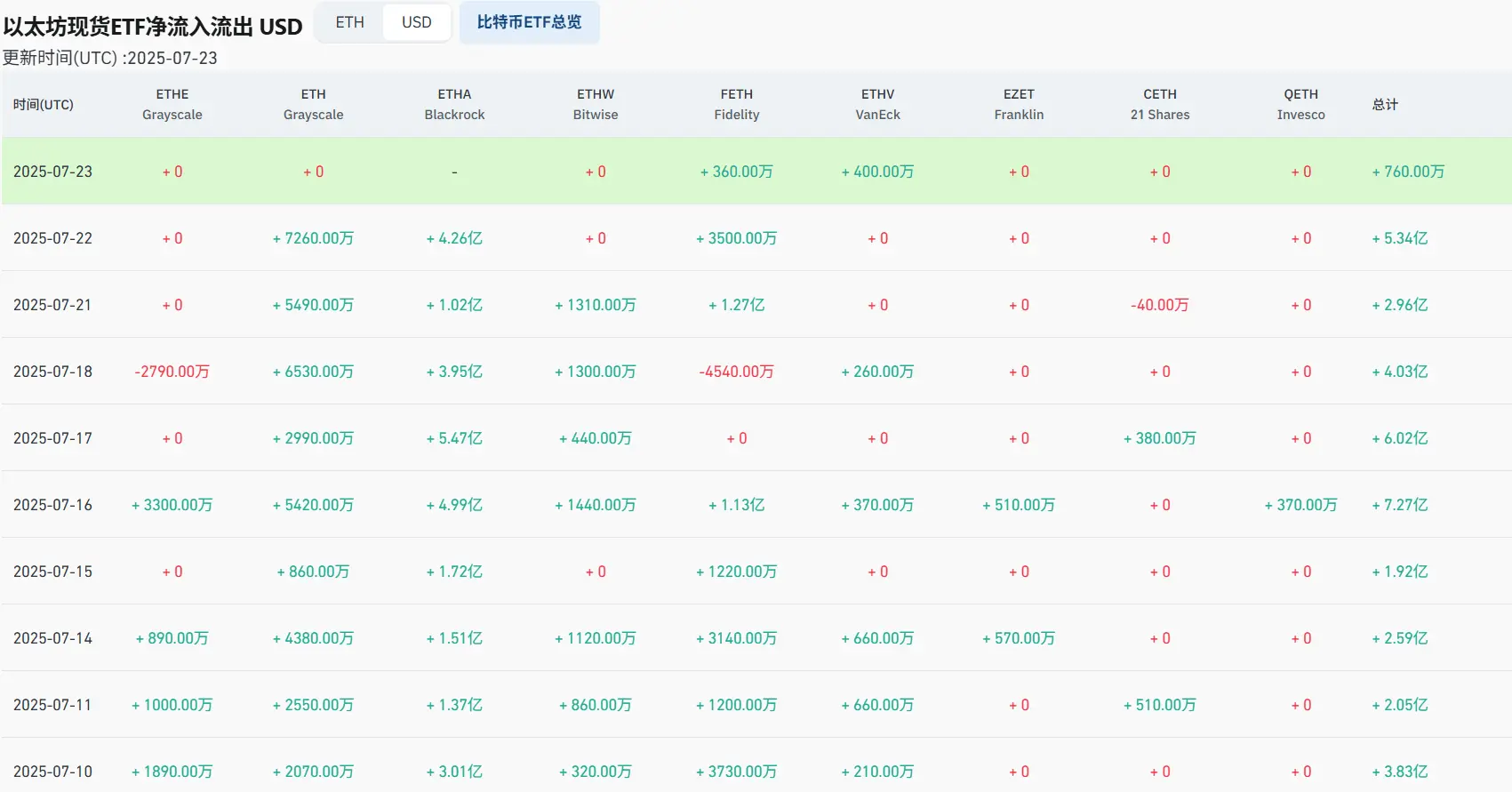1512x792 pixels.
Task: Click the + 2.96亿 total cell
Action: pyautogui.click(x=1400, y=305)
